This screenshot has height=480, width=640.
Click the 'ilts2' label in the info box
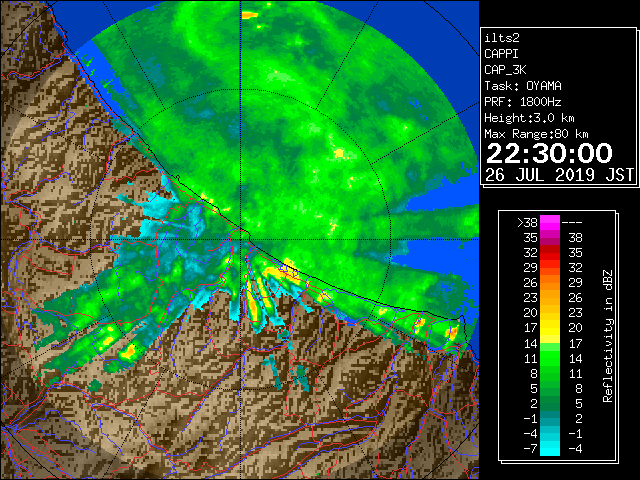[502, 38]
